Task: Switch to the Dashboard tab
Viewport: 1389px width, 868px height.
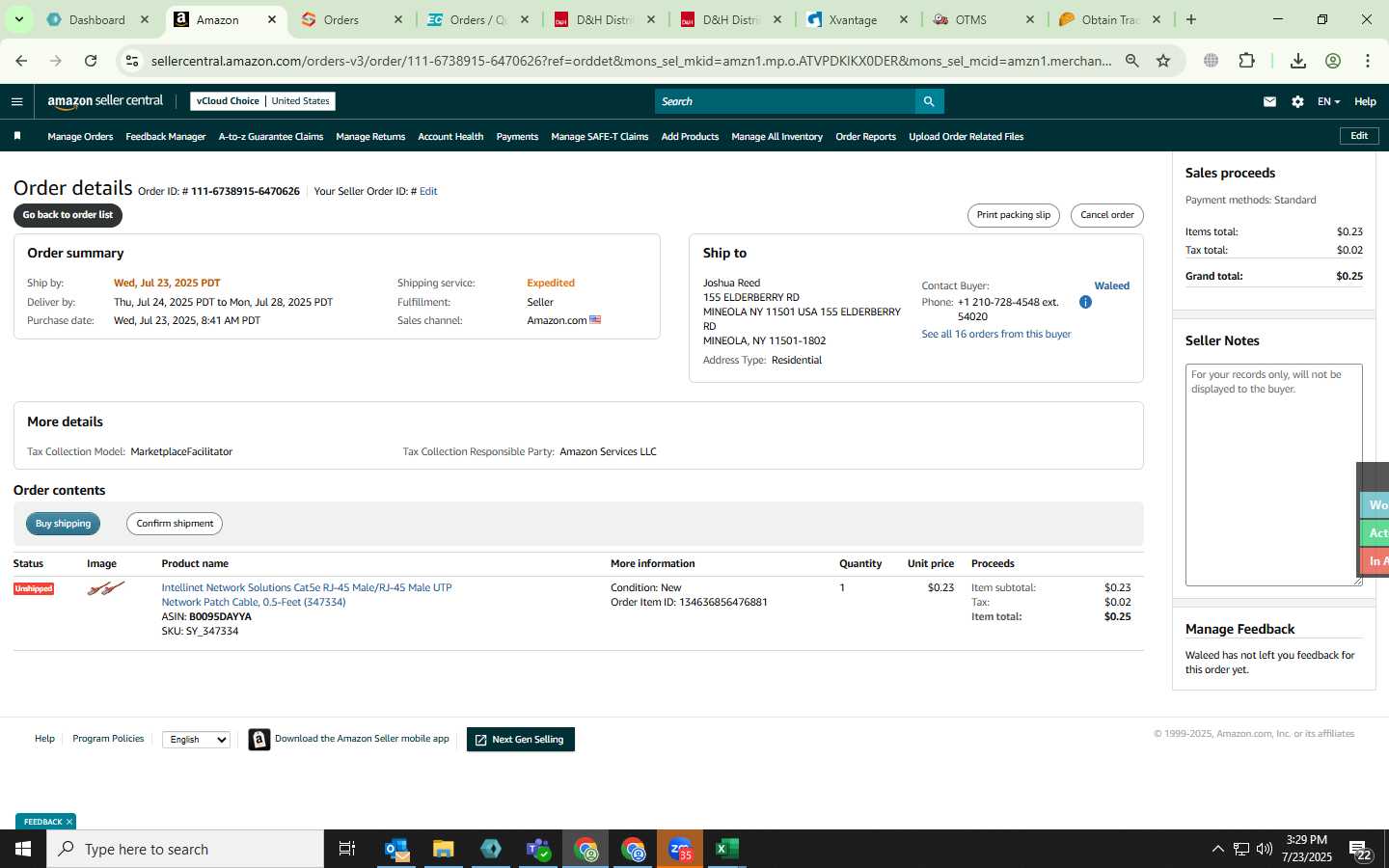Action: [98, 19]
